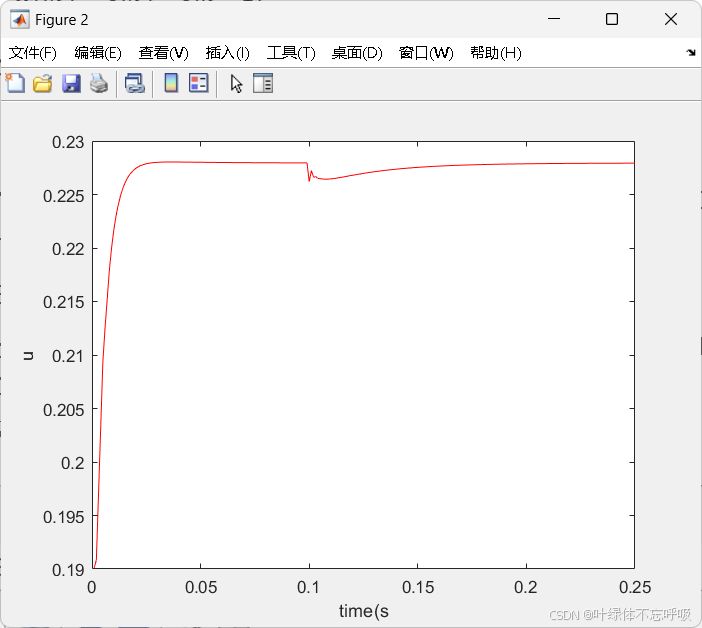Insert Colorbar using the toolbar icon

171,83
